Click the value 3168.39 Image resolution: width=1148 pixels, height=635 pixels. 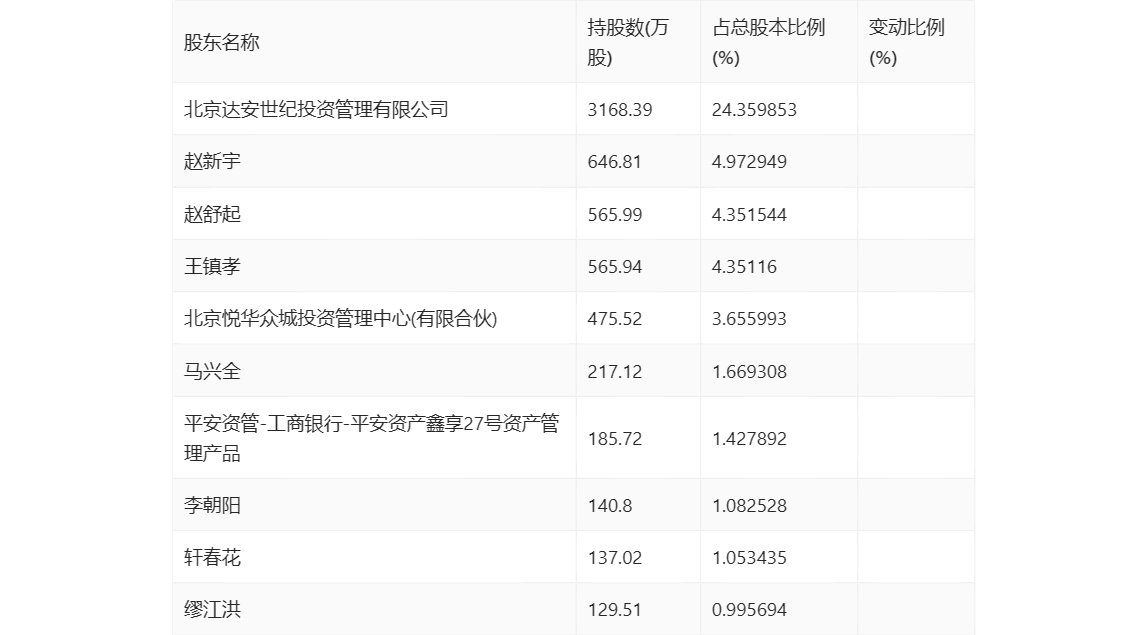[619, 110]
